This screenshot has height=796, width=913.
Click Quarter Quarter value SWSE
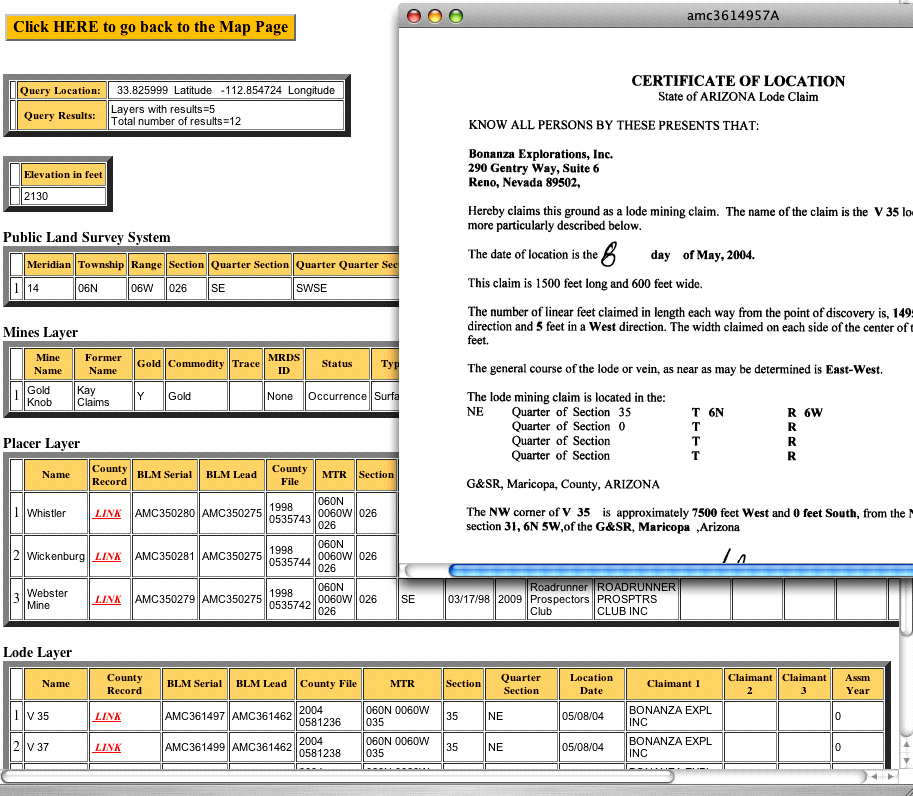click(346, 288)
